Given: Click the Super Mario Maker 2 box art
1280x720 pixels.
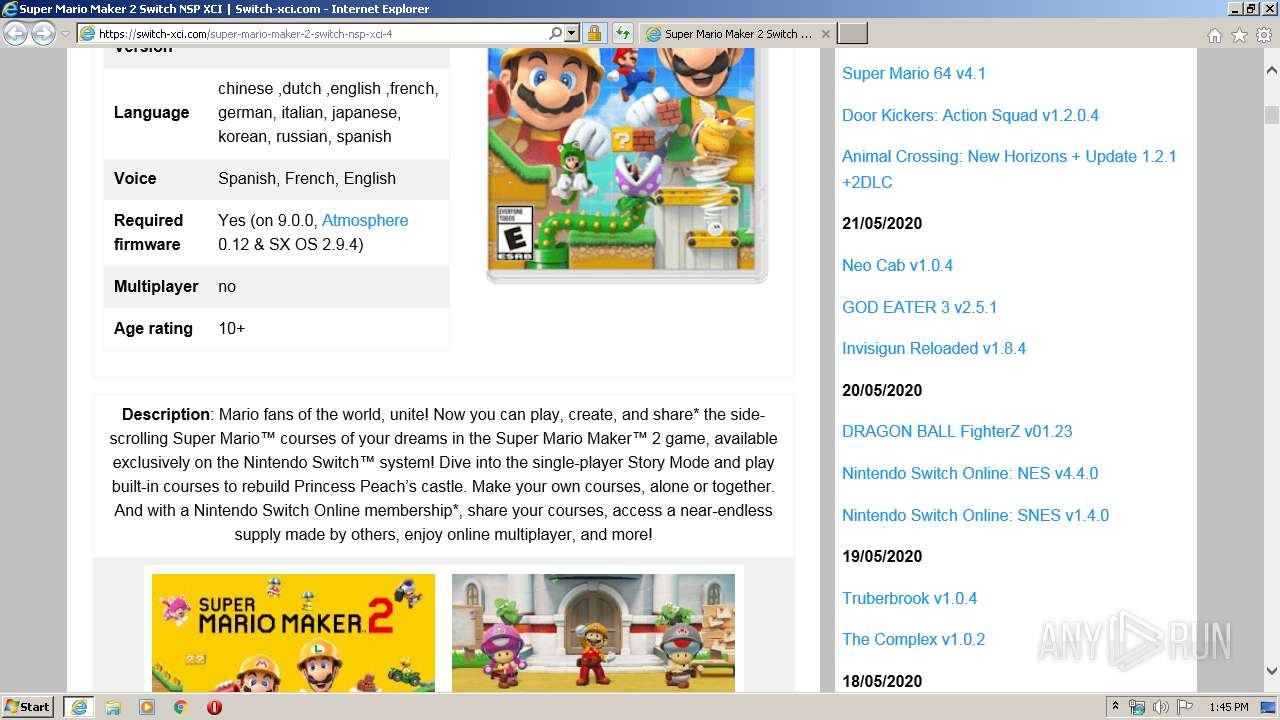Looking at the screenshot, I should (x=626, y=165).
